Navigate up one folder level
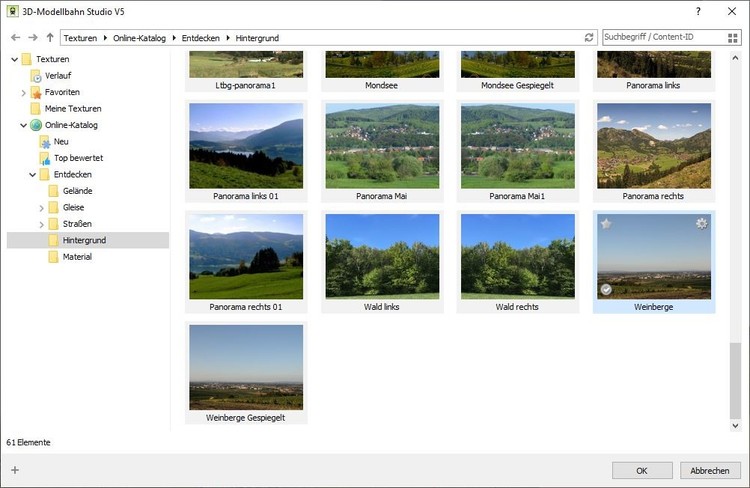Viewport: 750px width, 488px height. pos(50,37)
